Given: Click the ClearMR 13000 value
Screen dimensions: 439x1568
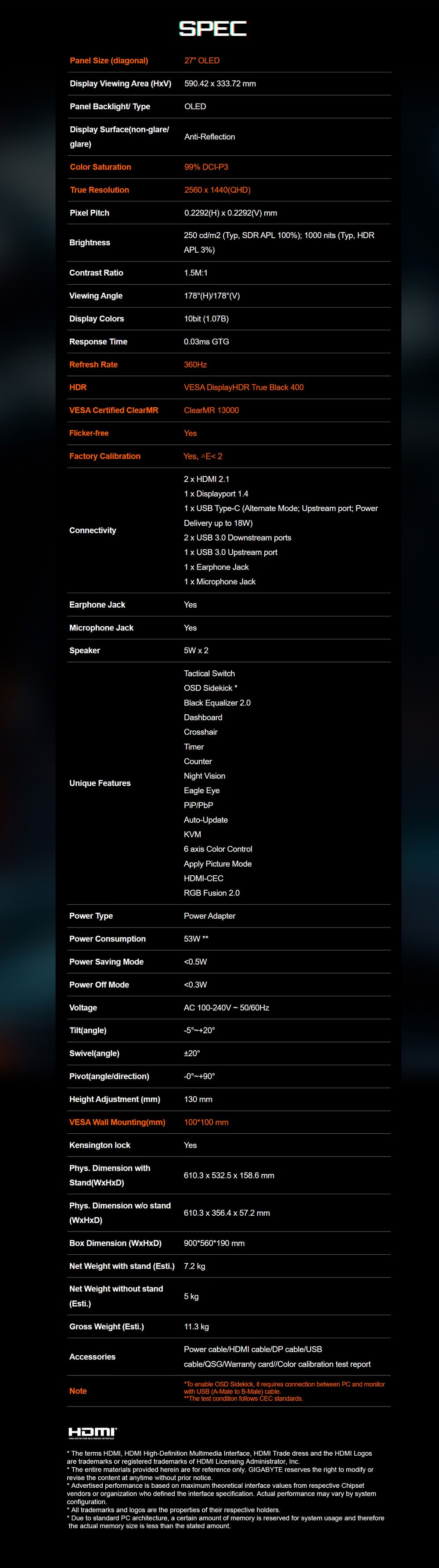Looking at the screenshot, I should (x=211, y=410).
